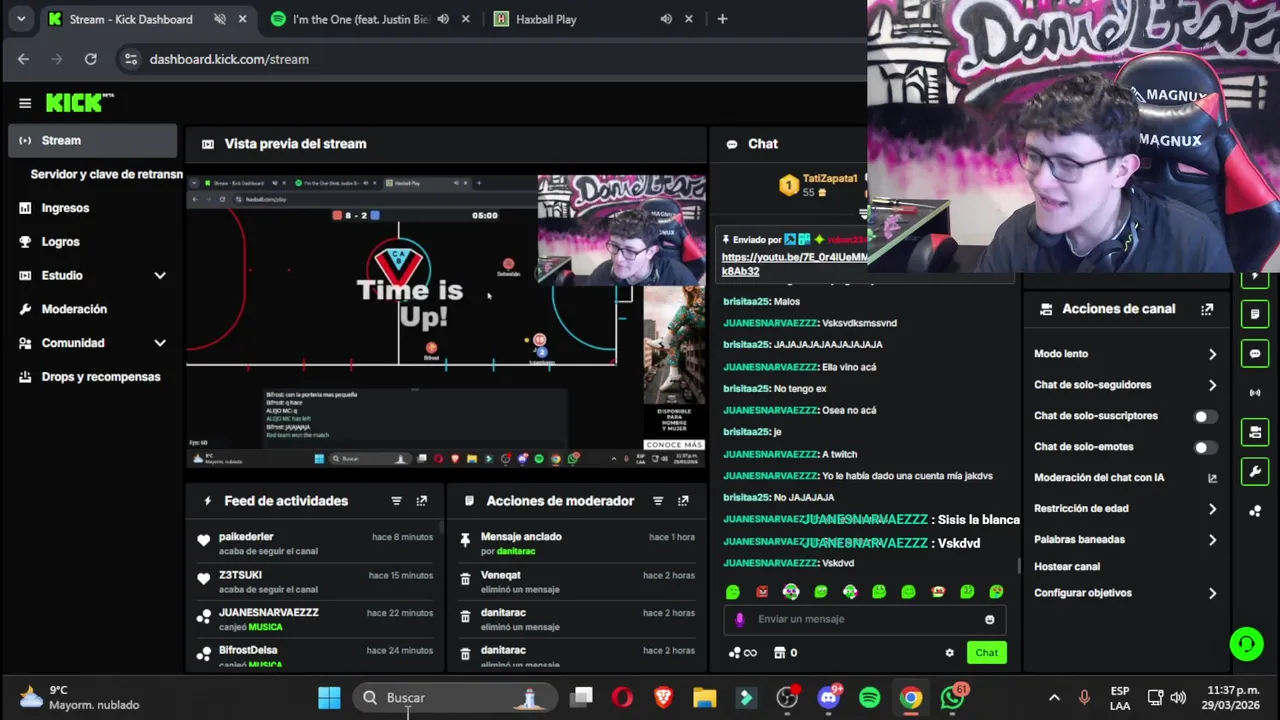The width and height of the screenshot is (1280, 720).
Task: Pop out the Acciones de moderador panel
Action: [683, 501]
